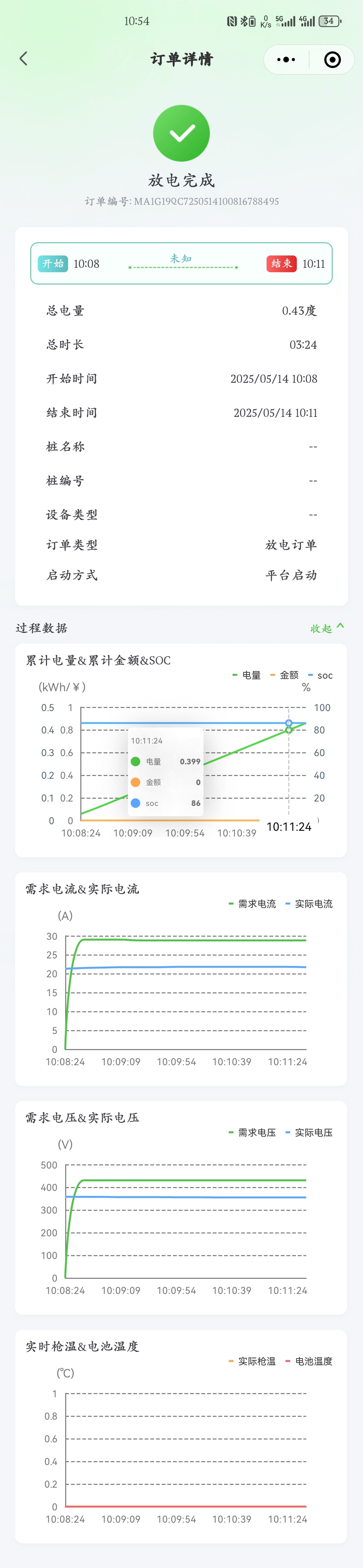Tap the NFC status icon
This screenshot has width=363, height=1568.
[232, 21]
